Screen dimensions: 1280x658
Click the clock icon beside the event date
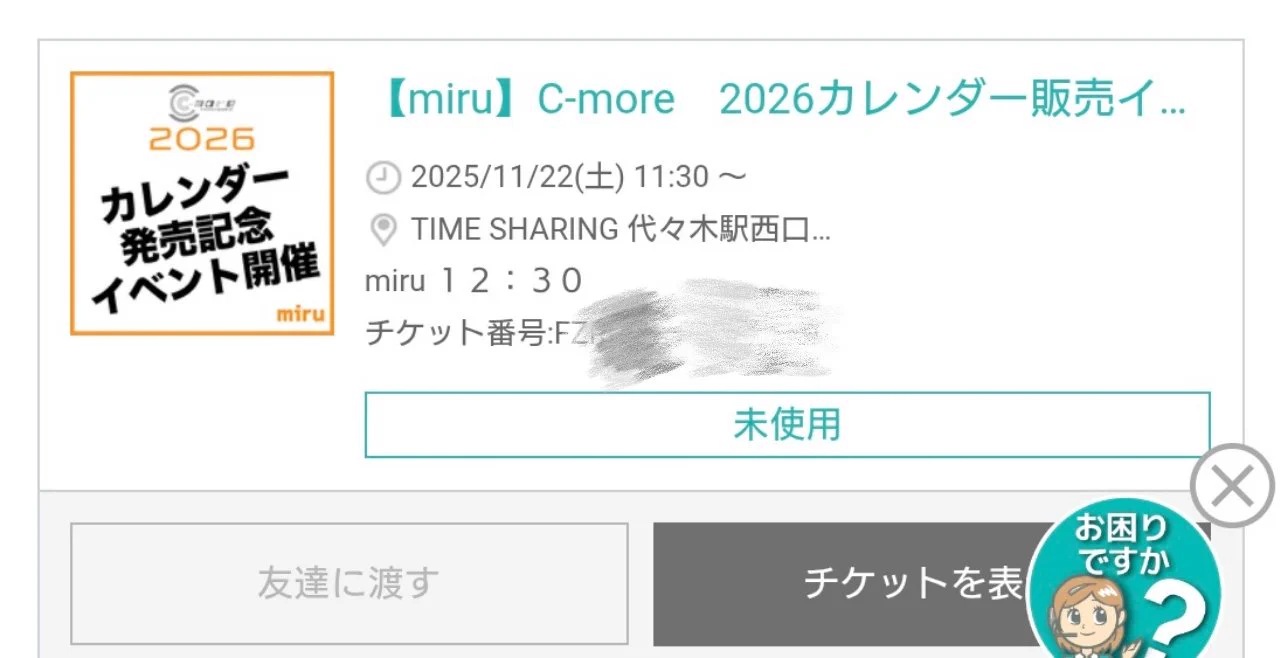(x=381, y=178)
